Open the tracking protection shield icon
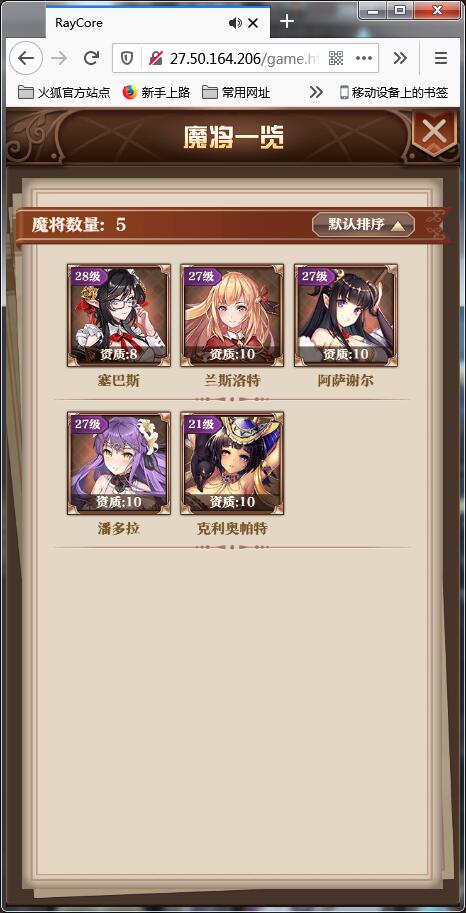 [x=127, y=58]
